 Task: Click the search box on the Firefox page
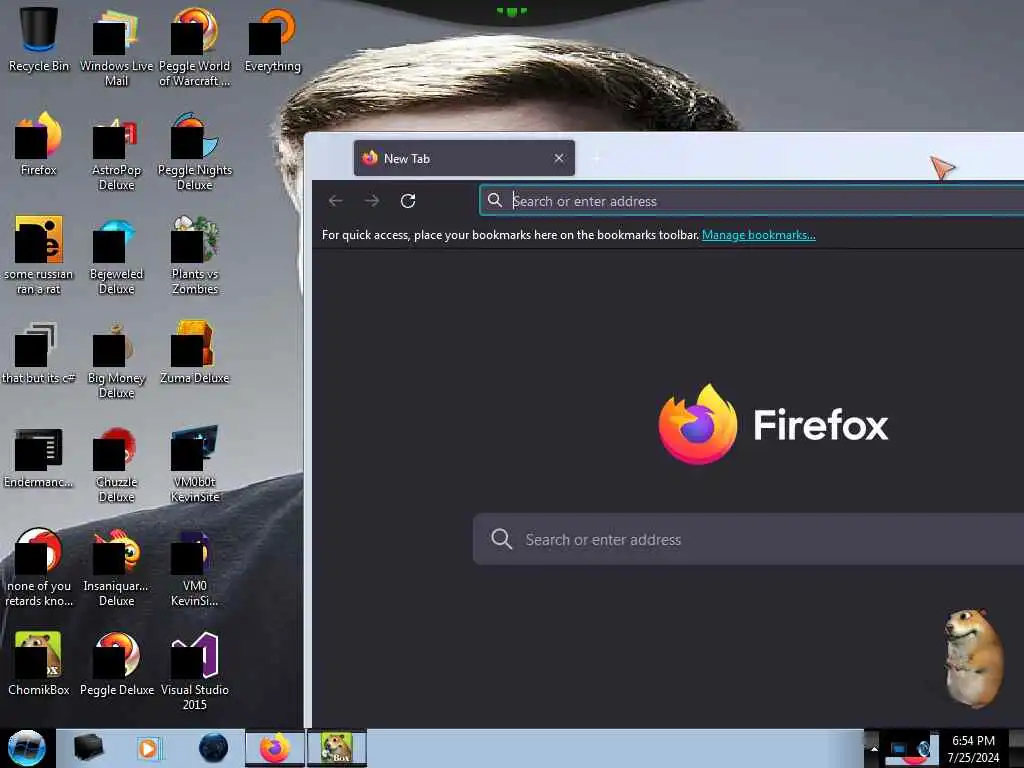click(x=748, y=539)
